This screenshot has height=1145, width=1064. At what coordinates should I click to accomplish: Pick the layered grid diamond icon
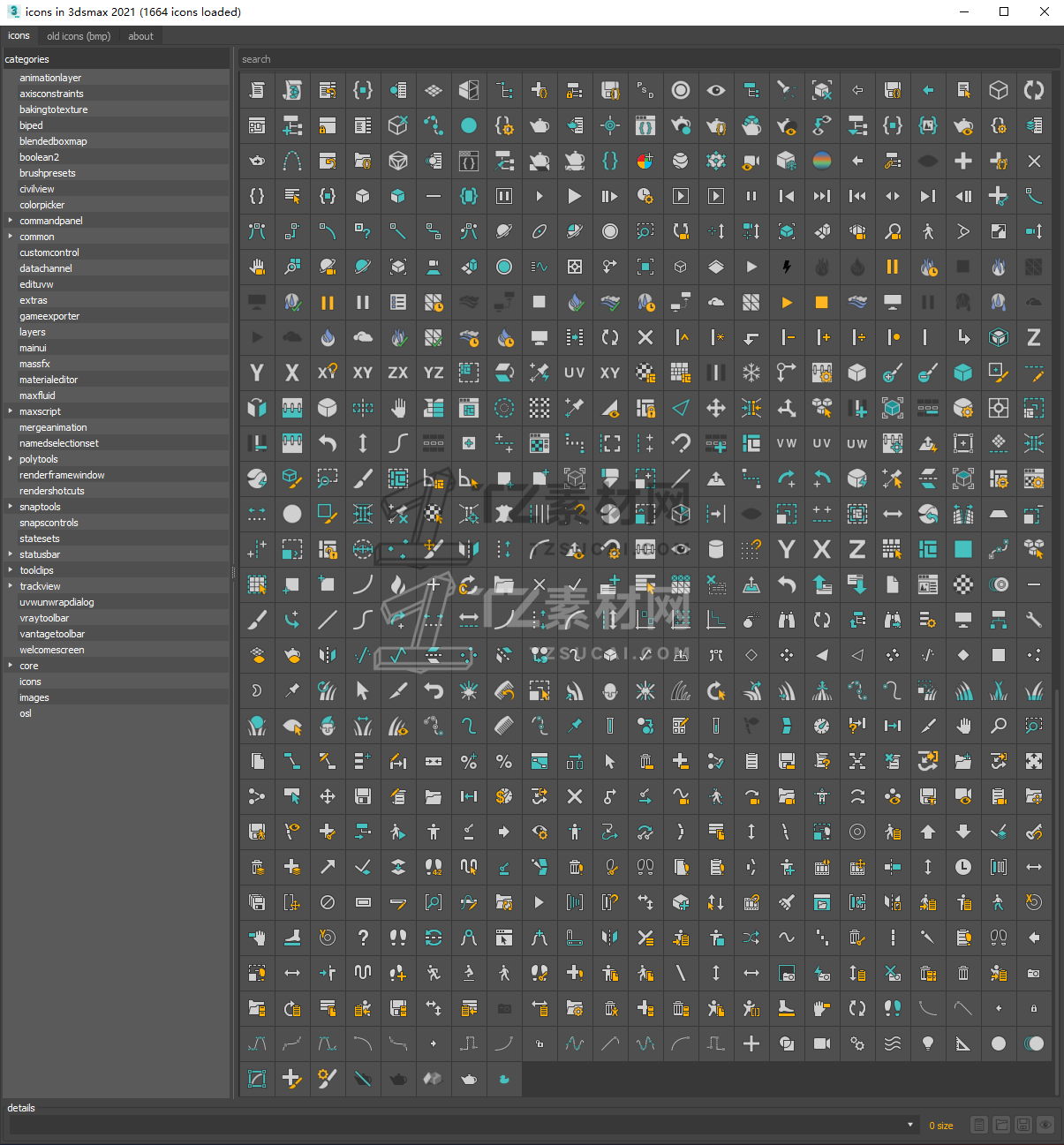[434, 90]
